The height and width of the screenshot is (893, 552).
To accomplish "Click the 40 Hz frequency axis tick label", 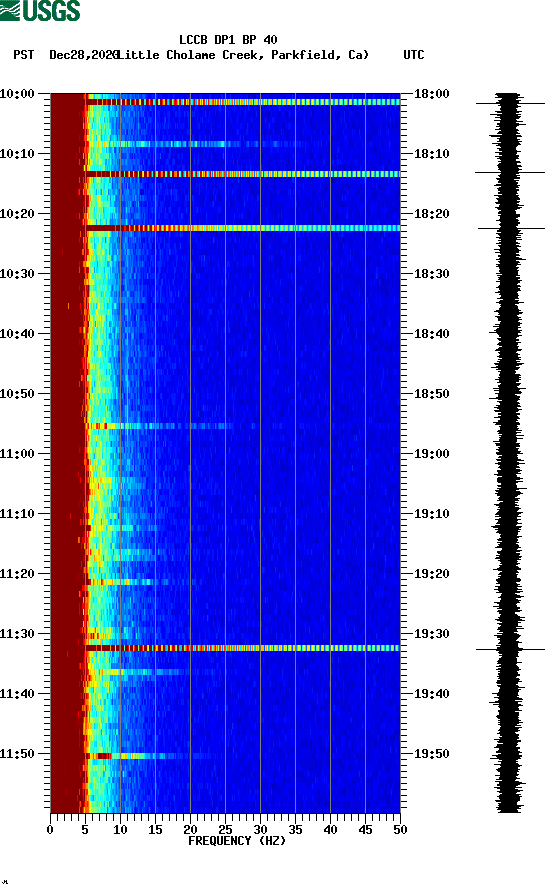I will click(330, 830).
